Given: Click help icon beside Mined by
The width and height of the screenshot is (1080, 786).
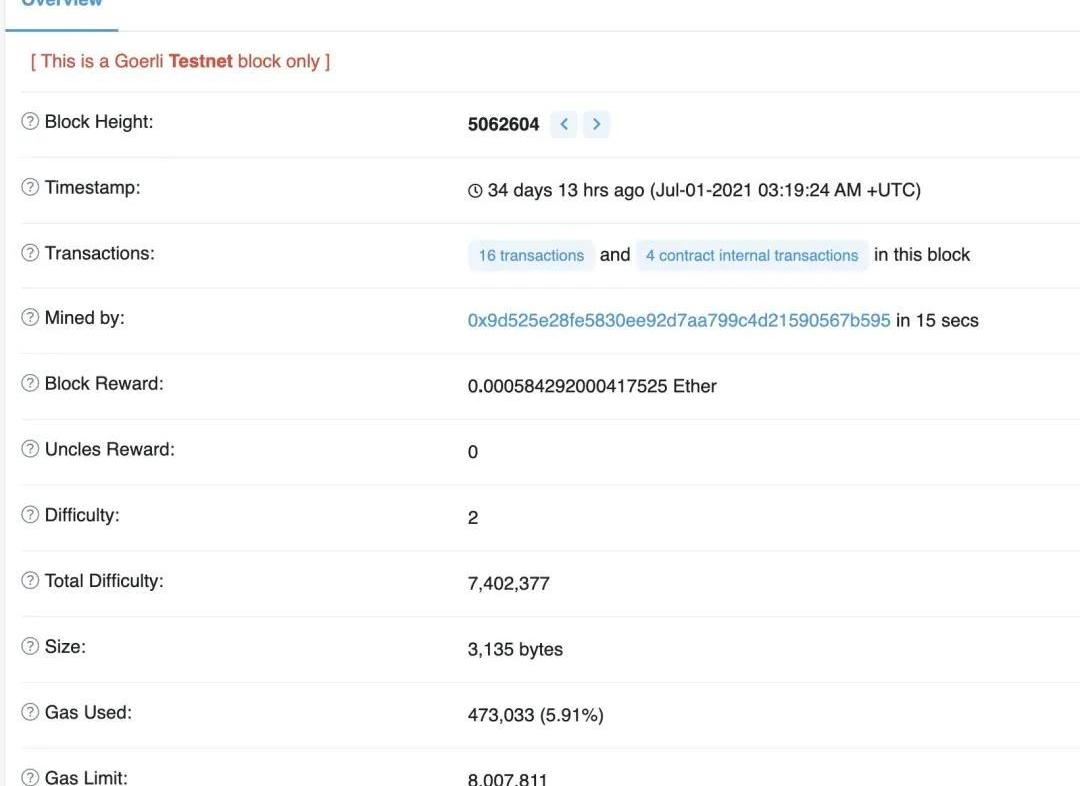Looking at the screenshot, I should coord(30,319).
